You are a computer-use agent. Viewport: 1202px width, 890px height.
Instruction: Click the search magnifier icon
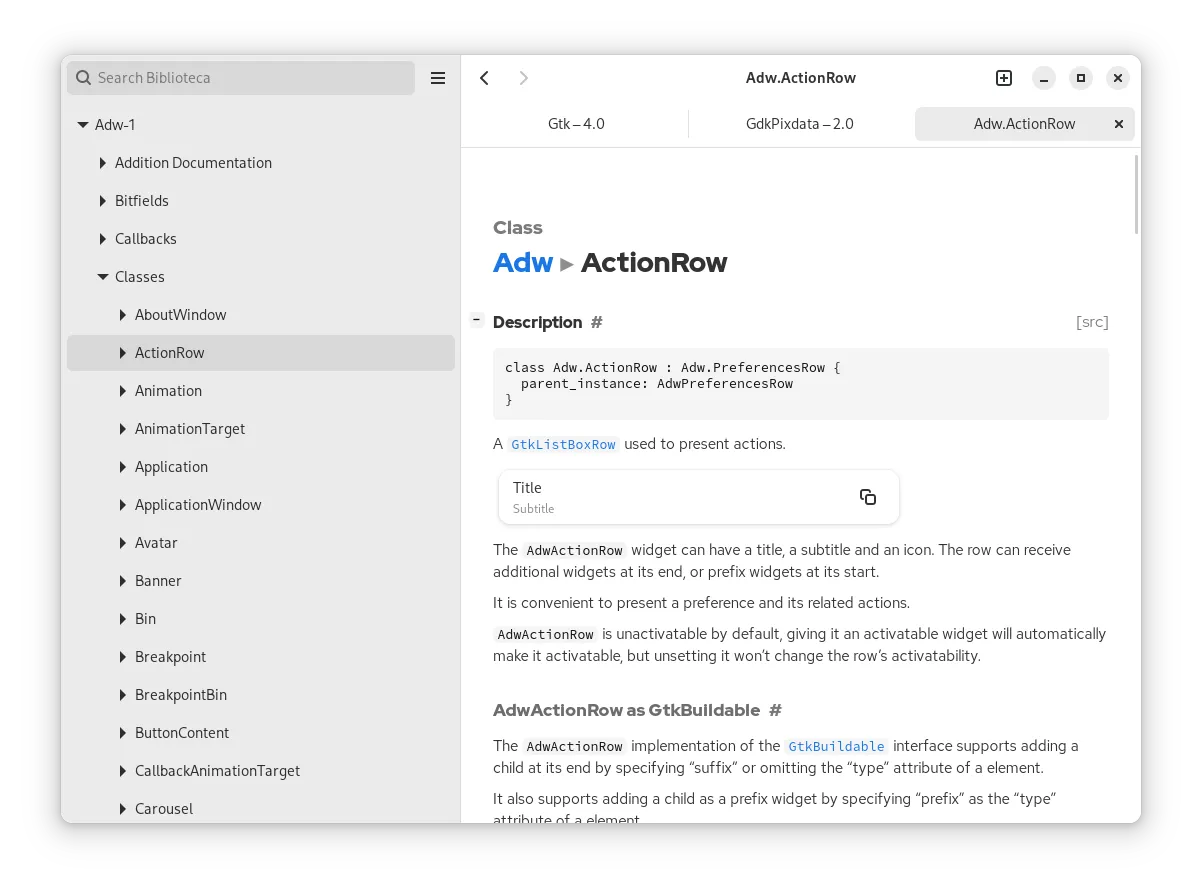83,78
